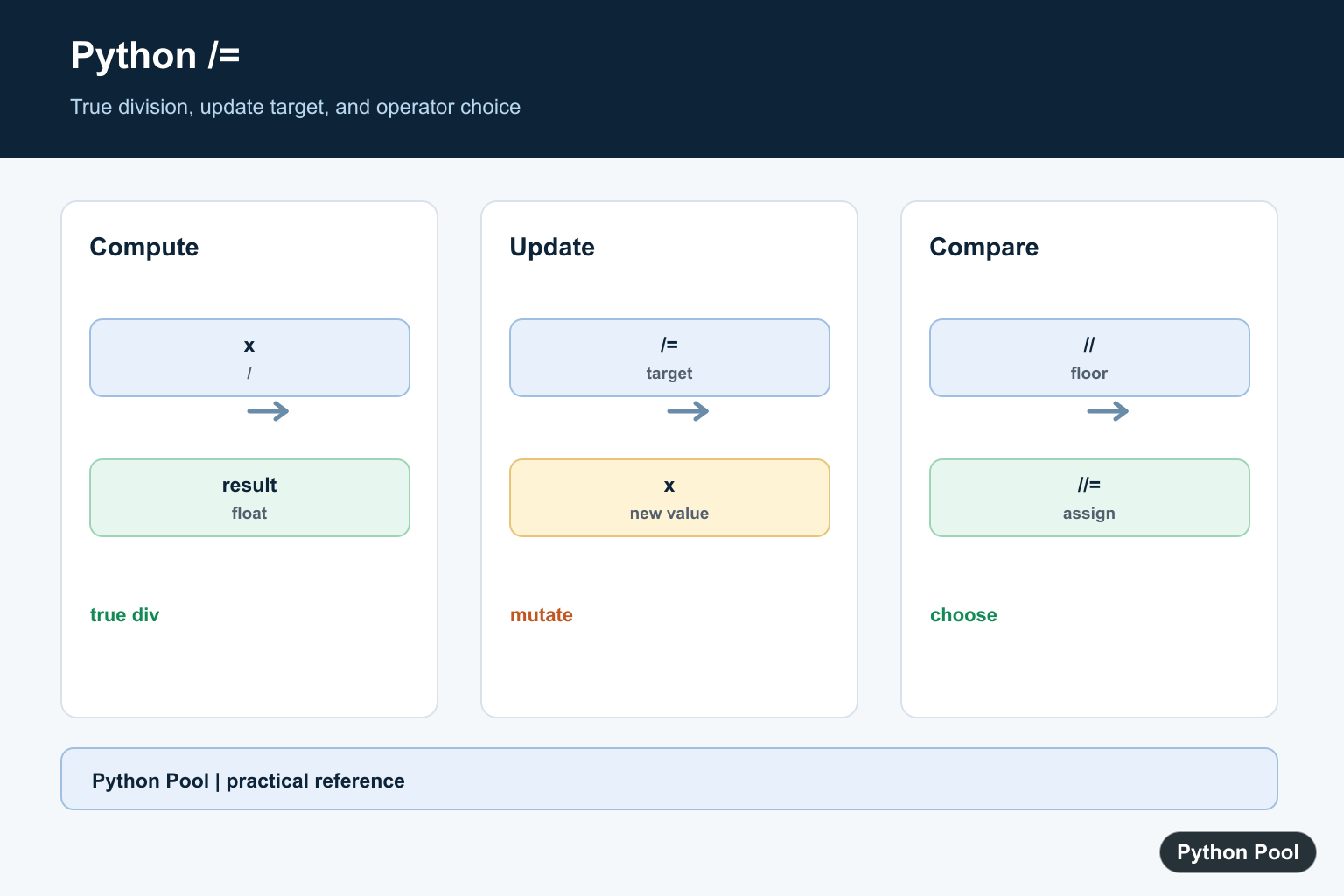Click the '/= target' box in Update
Screen dimensions: 1344x896
coord(669,358)
